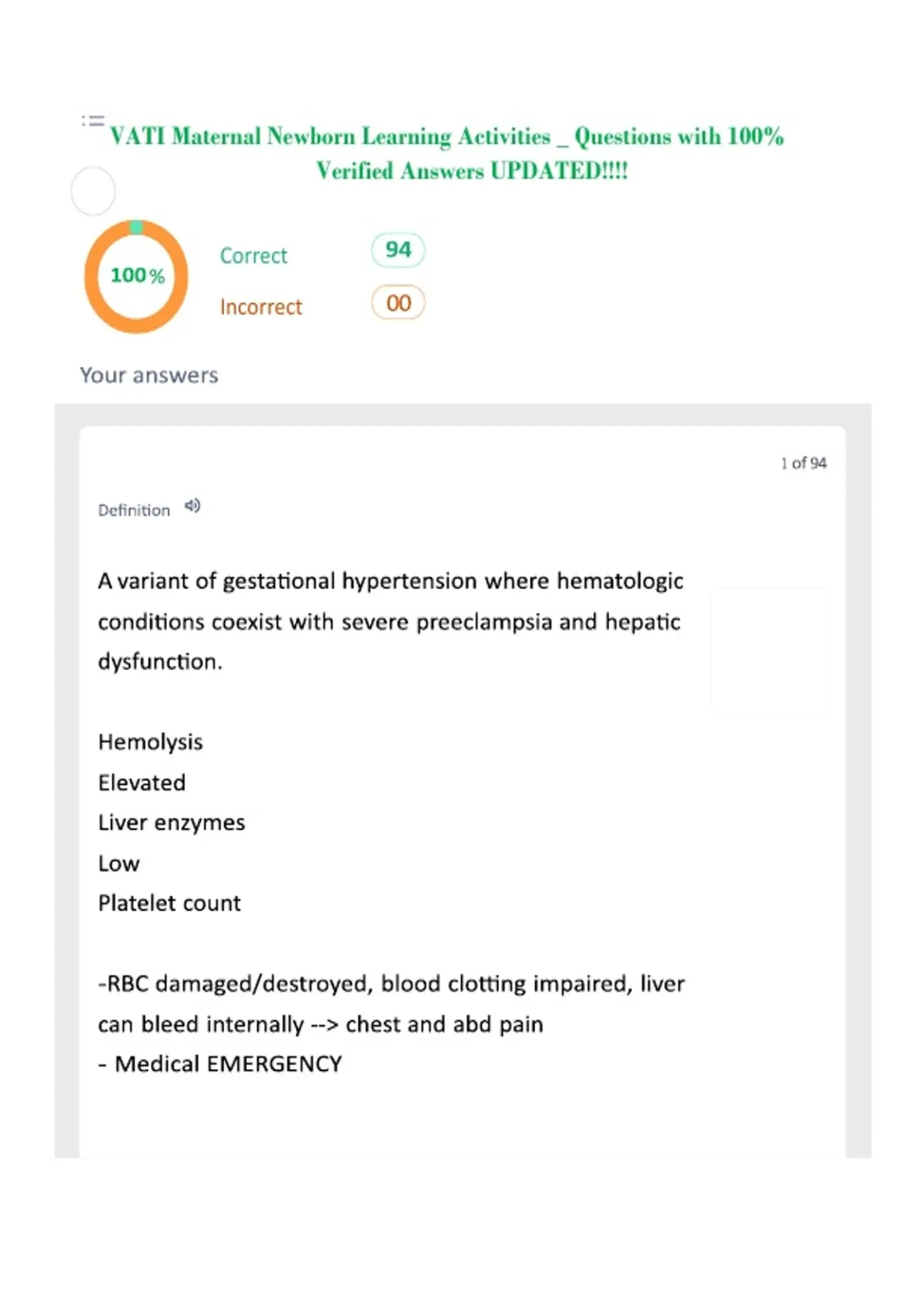The width and height of the screenshot is (924, 1309).
Task: Click the RBC damaged/destroyed note text
Action: (391, 1004)
